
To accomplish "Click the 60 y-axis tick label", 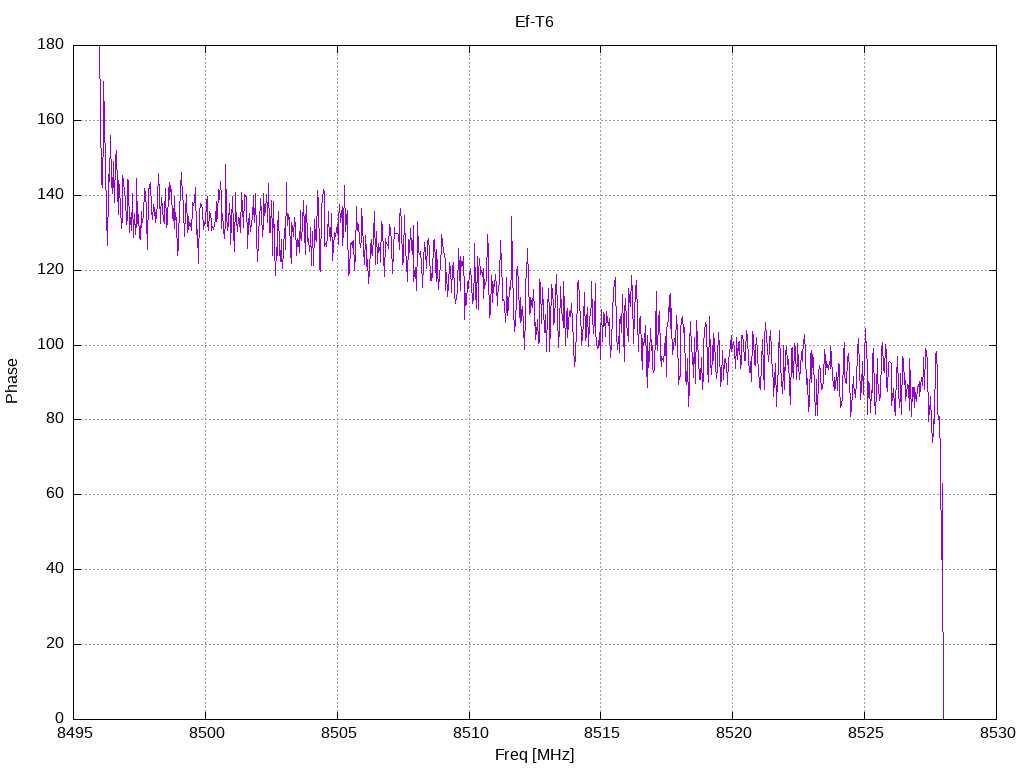I will [55, 494].
